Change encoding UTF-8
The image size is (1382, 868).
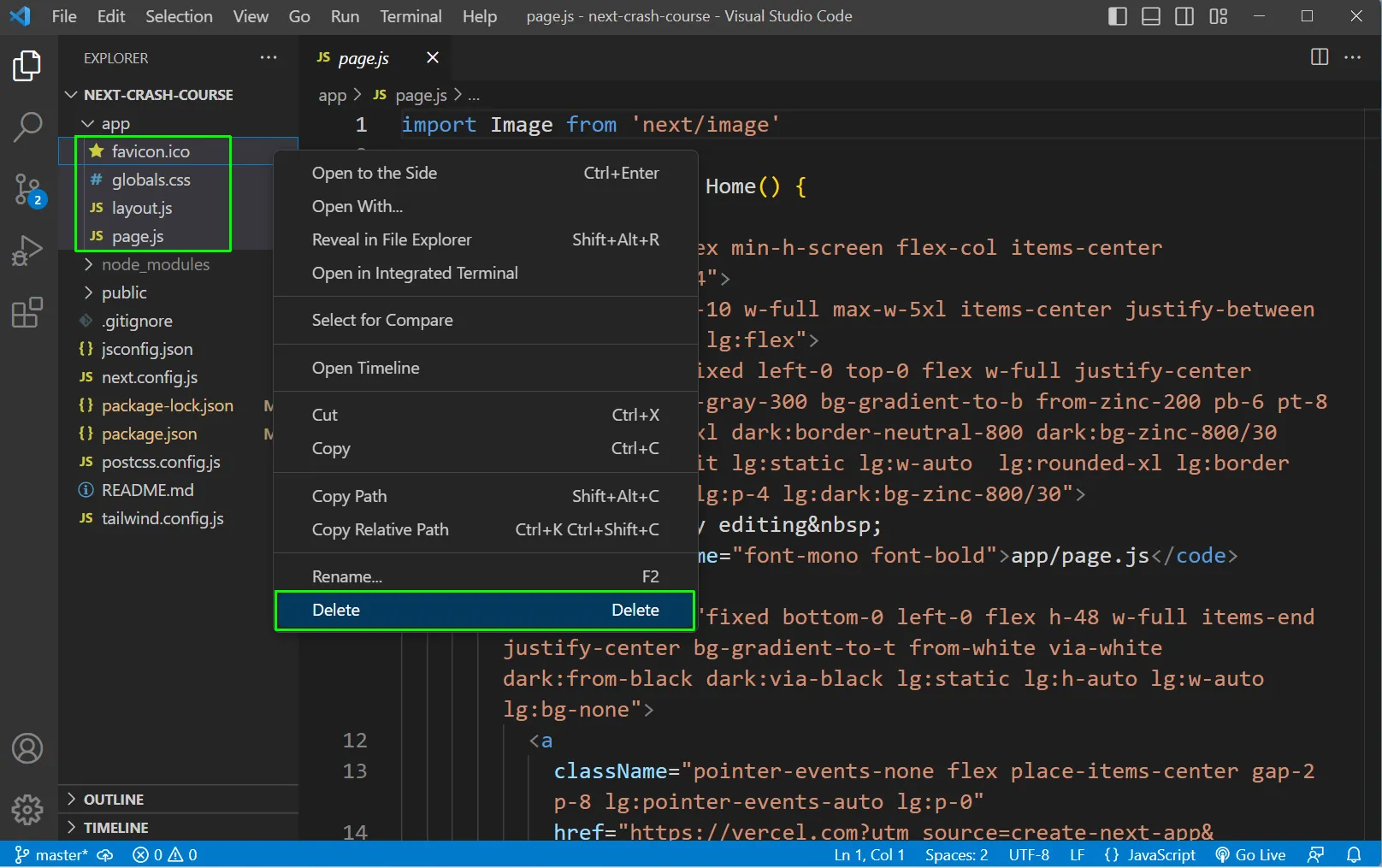tap(1029, 854)
